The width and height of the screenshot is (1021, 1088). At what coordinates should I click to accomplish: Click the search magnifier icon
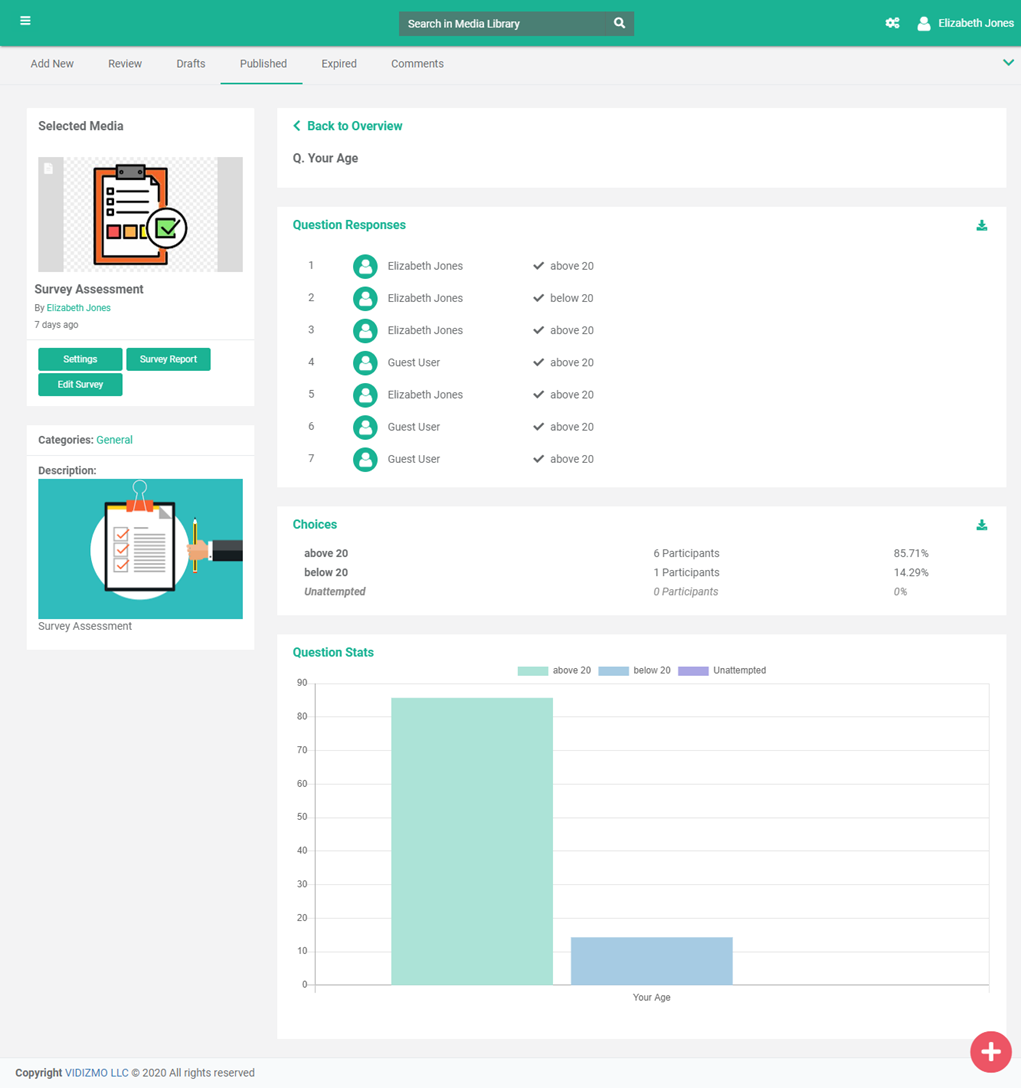pyautogui.click(x=619, y=23)
